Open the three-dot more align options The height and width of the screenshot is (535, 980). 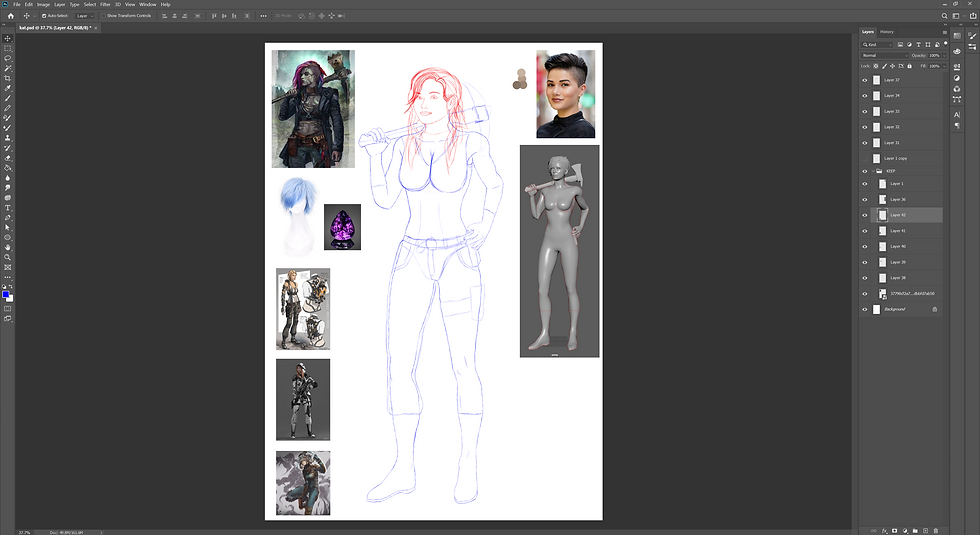coord(263,16)
